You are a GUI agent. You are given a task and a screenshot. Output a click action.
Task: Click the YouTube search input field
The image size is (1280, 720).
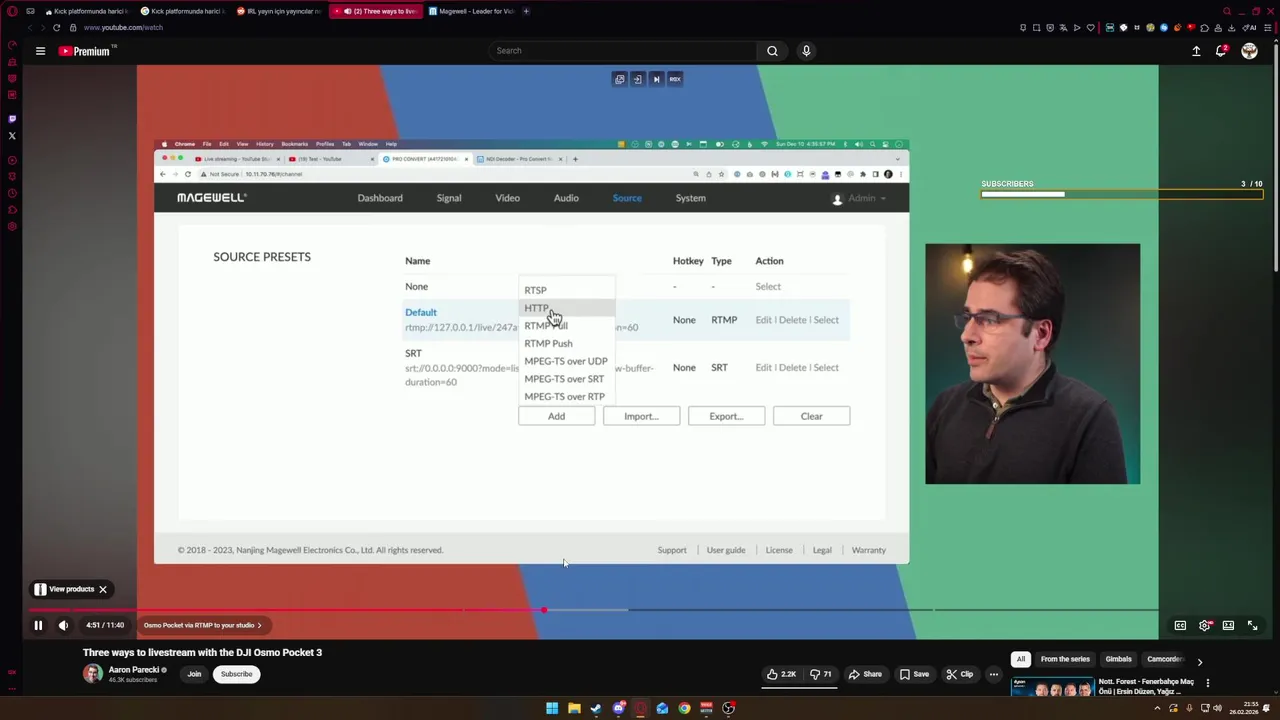point(623,51)
